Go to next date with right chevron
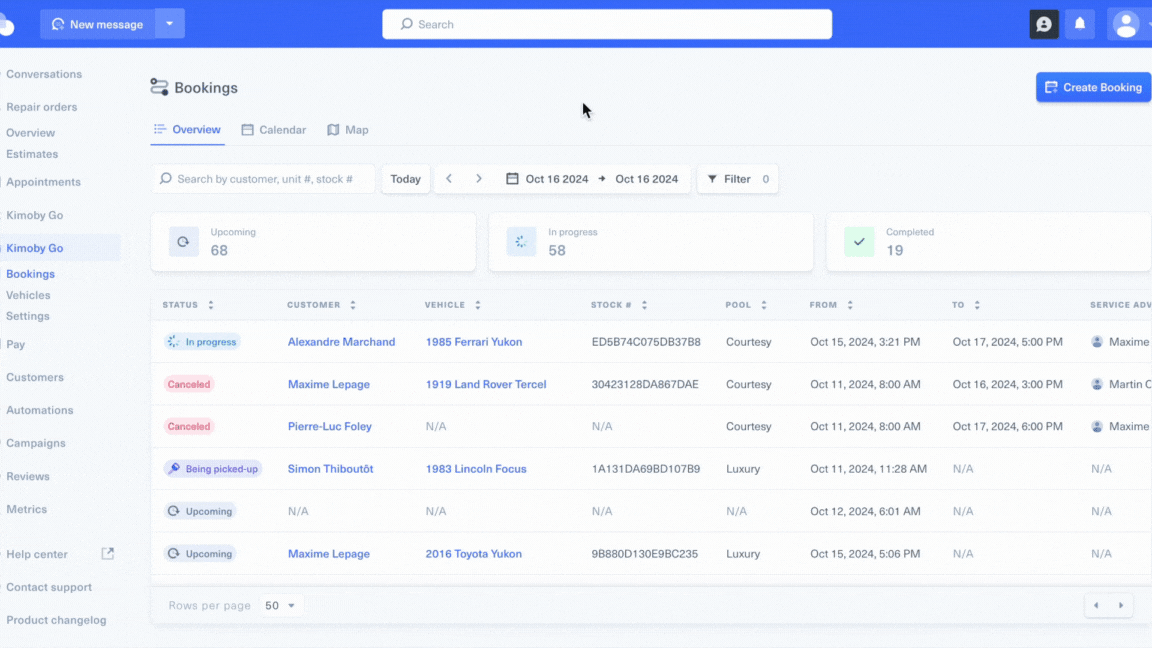This screenshot has height=648, width=1152. pyautogui.click(x=479, y=179)
